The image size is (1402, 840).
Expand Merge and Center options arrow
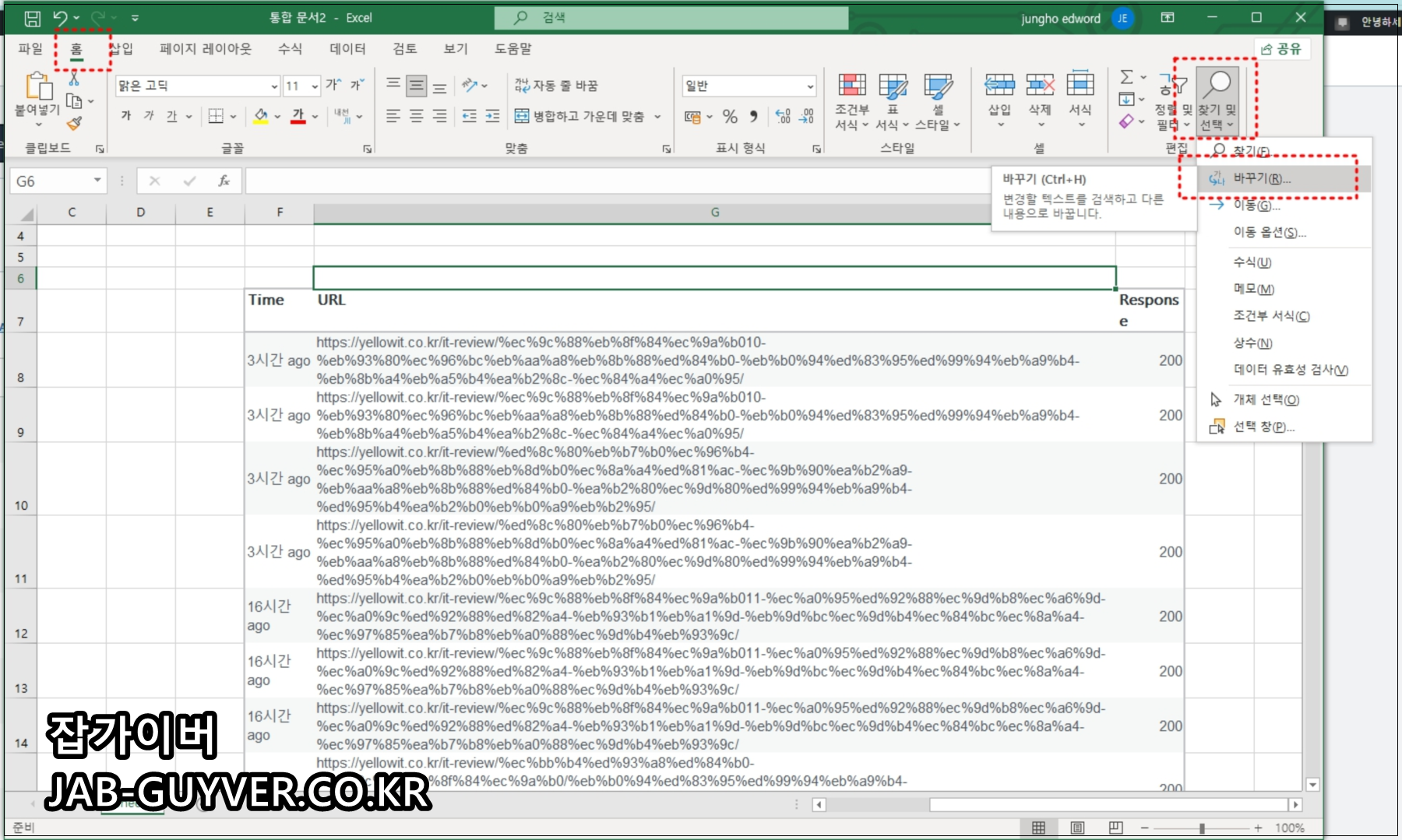tap(657, 117)
